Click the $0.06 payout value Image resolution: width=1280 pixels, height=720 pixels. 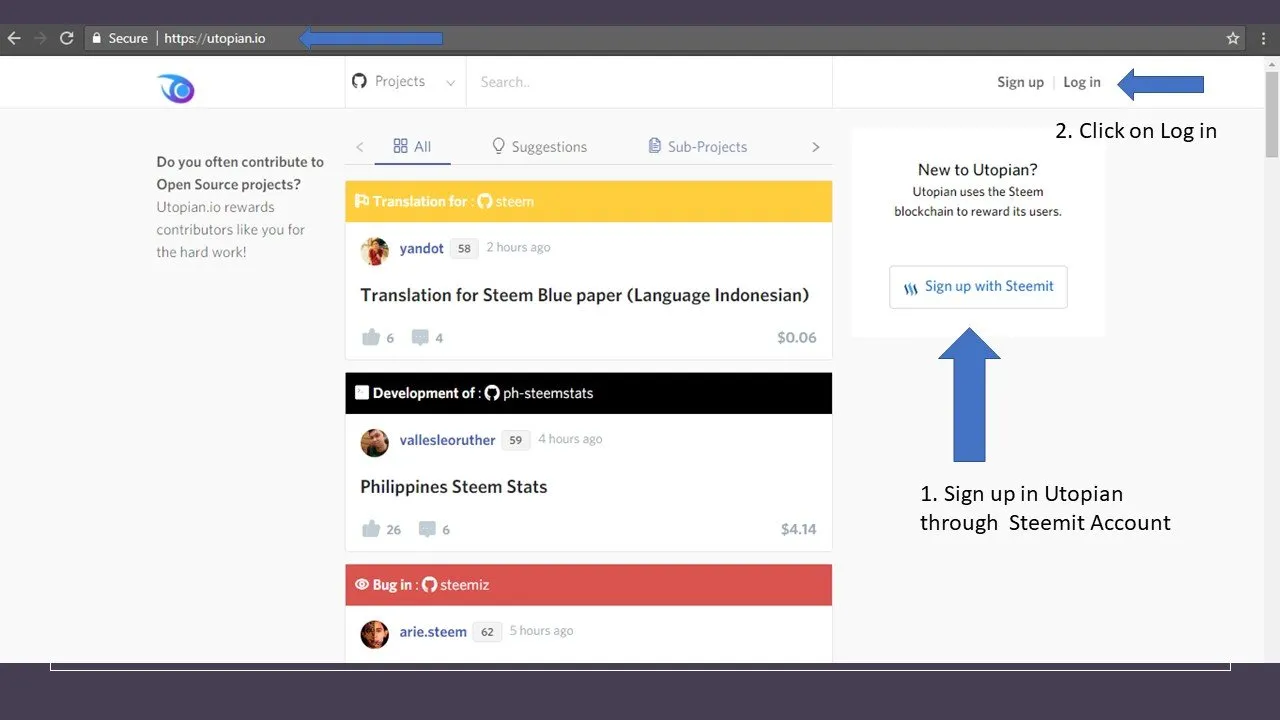click(x=796, y=338)
